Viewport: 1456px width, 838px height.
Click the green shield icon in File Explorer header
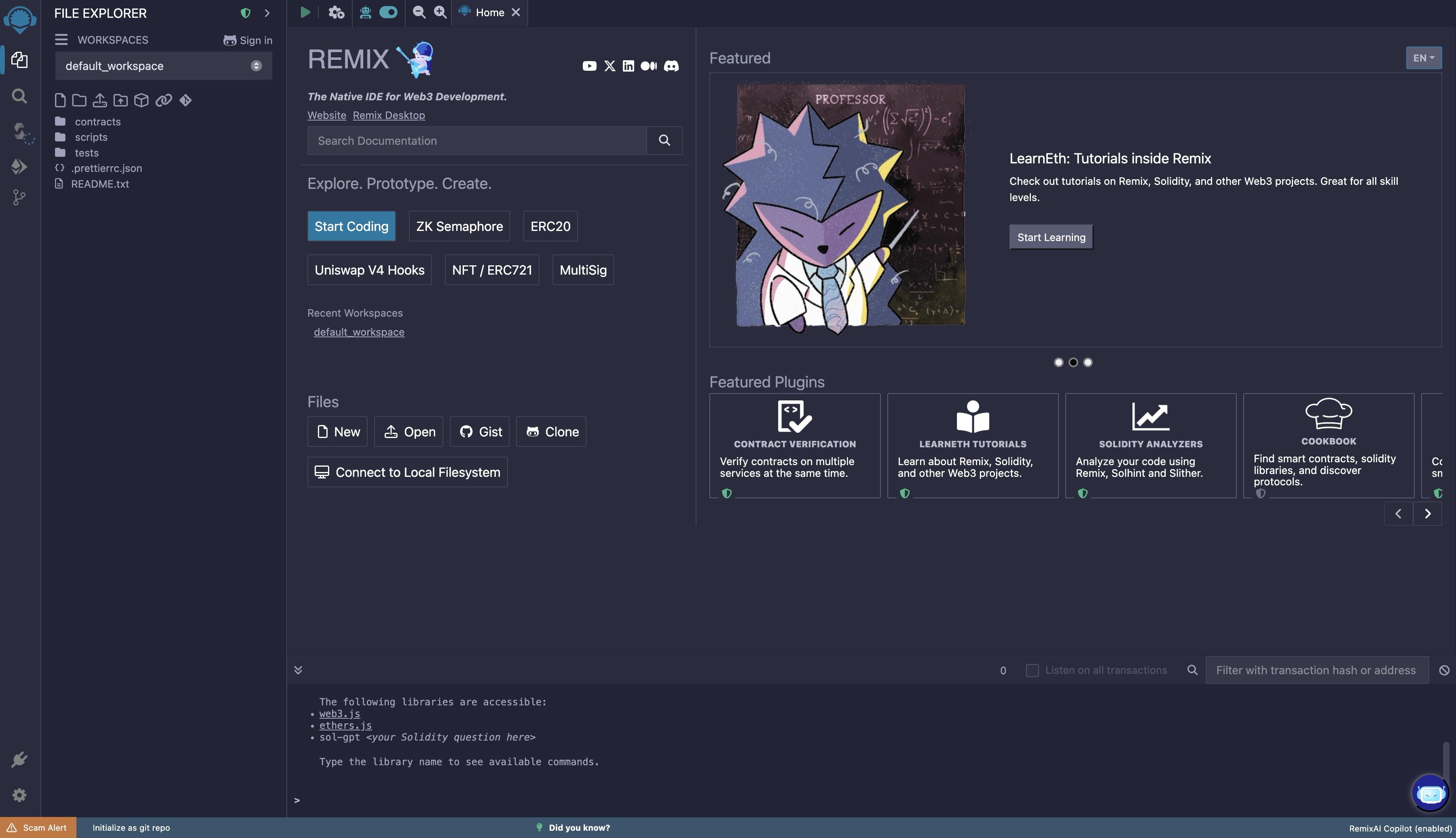[245, 13]
